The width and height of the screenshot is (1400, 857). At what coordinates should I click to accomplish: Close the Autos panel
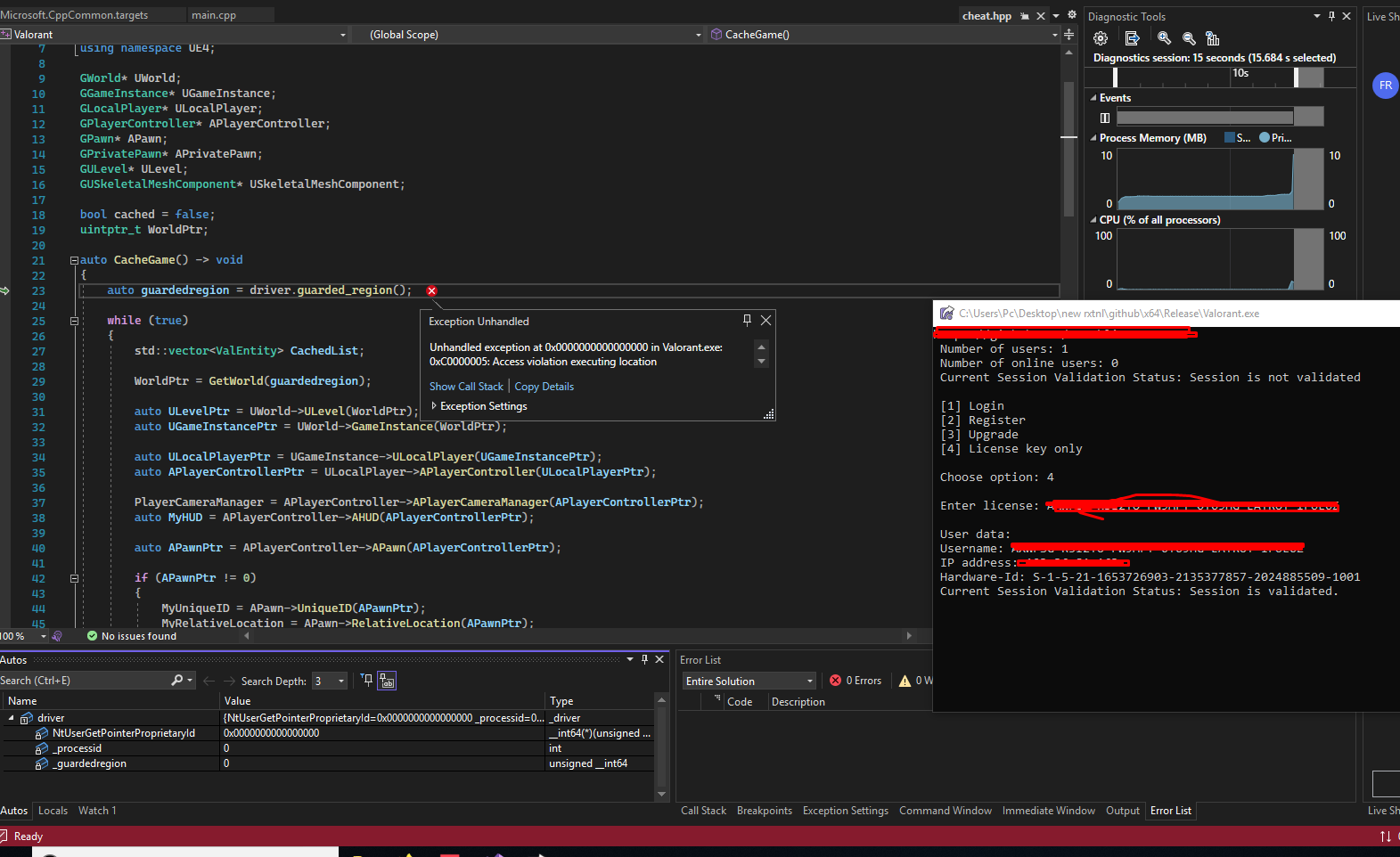click(x=659, y=659)
